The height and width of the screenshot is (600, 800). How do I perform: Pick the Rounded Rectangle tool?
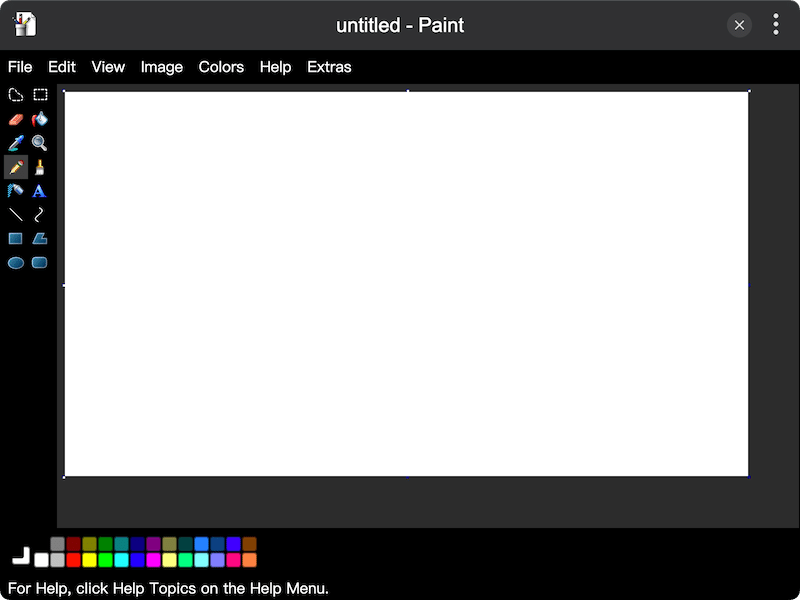[40, 263]
